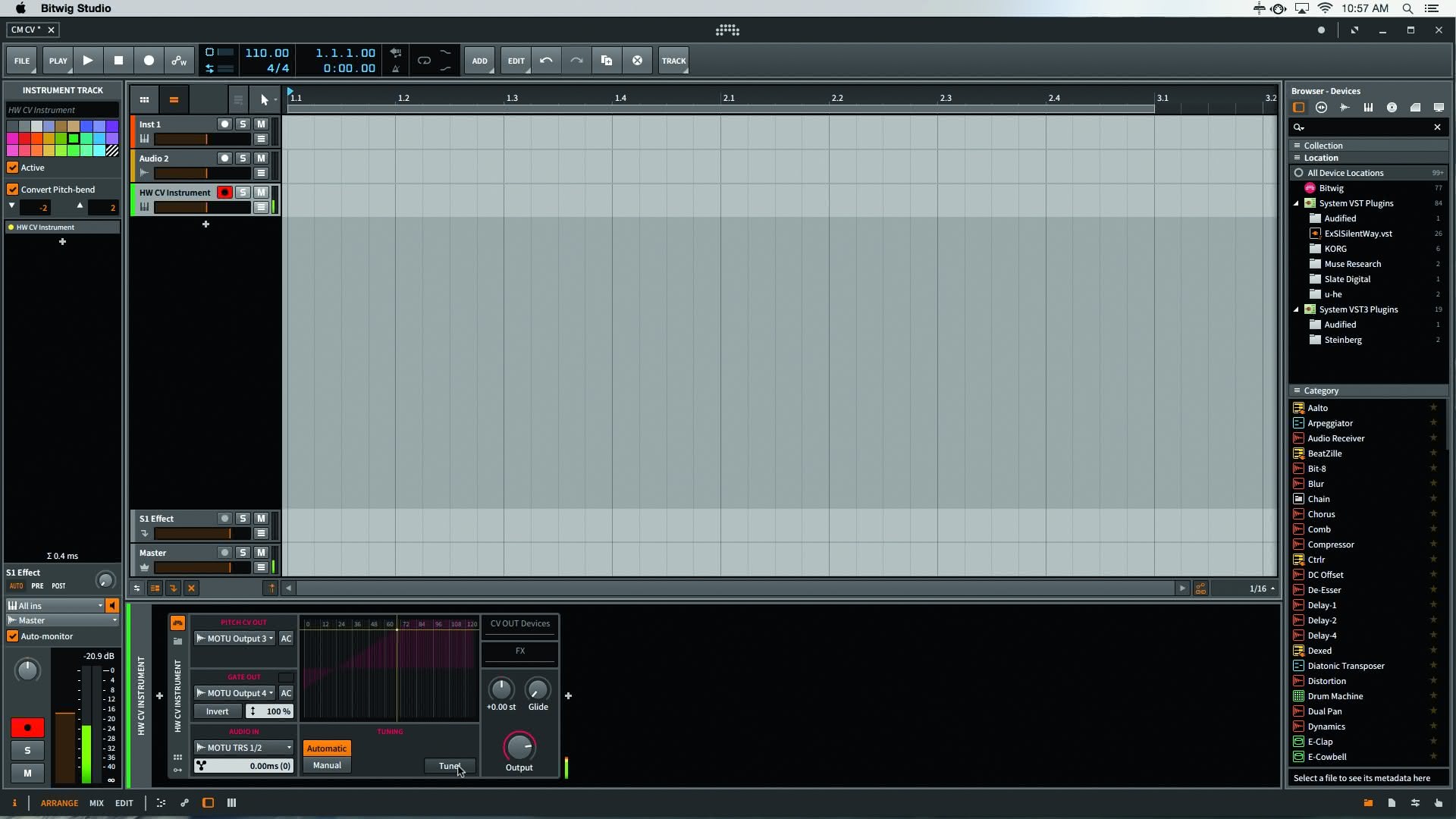Toggle the arranger loop button
Viewport: 1456px width, 819px height.
(x=424, y=61)
